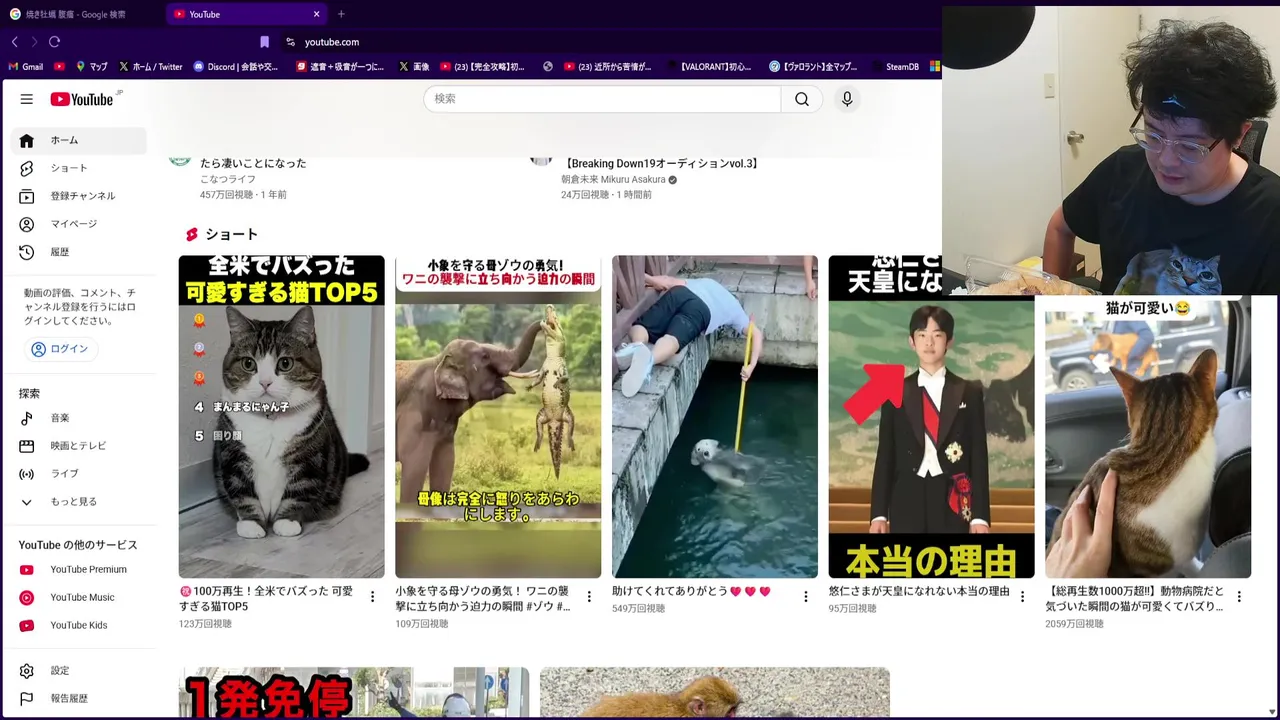Go to ホーム in the sidebar

(80, 140)
